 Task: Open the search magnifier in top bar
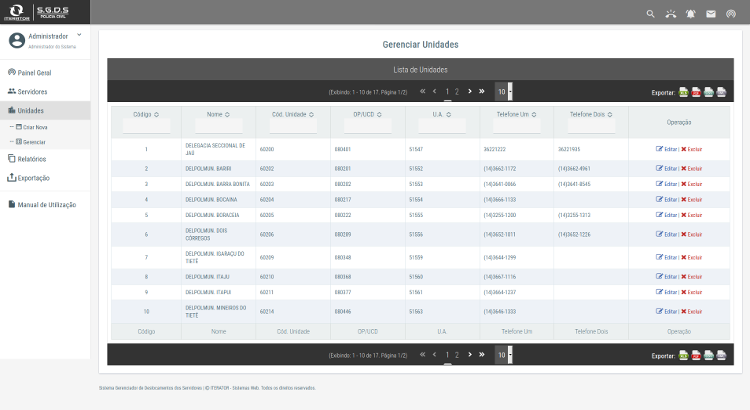(x=651, y=14)
